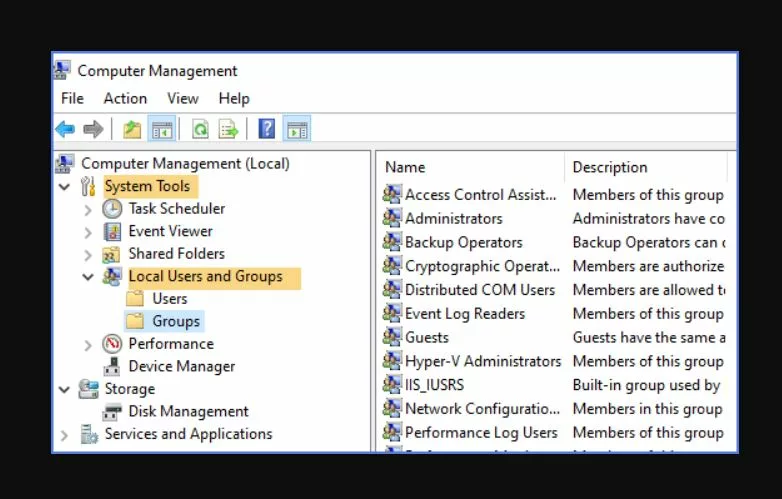Click the Performance gauge icon
The width and height of the screenshot is (782, 499).
[112, 344]
